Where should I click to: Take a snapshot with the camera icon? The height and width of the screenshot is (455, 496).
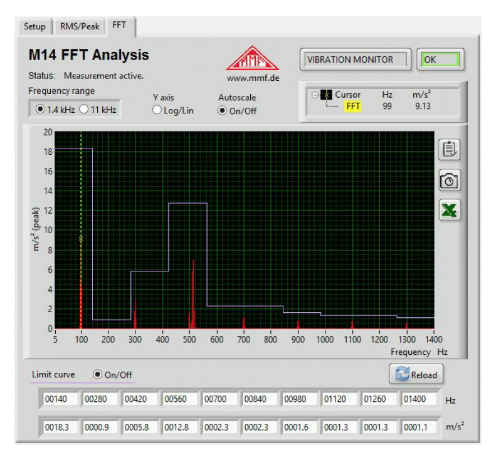(x=449, y=180)
